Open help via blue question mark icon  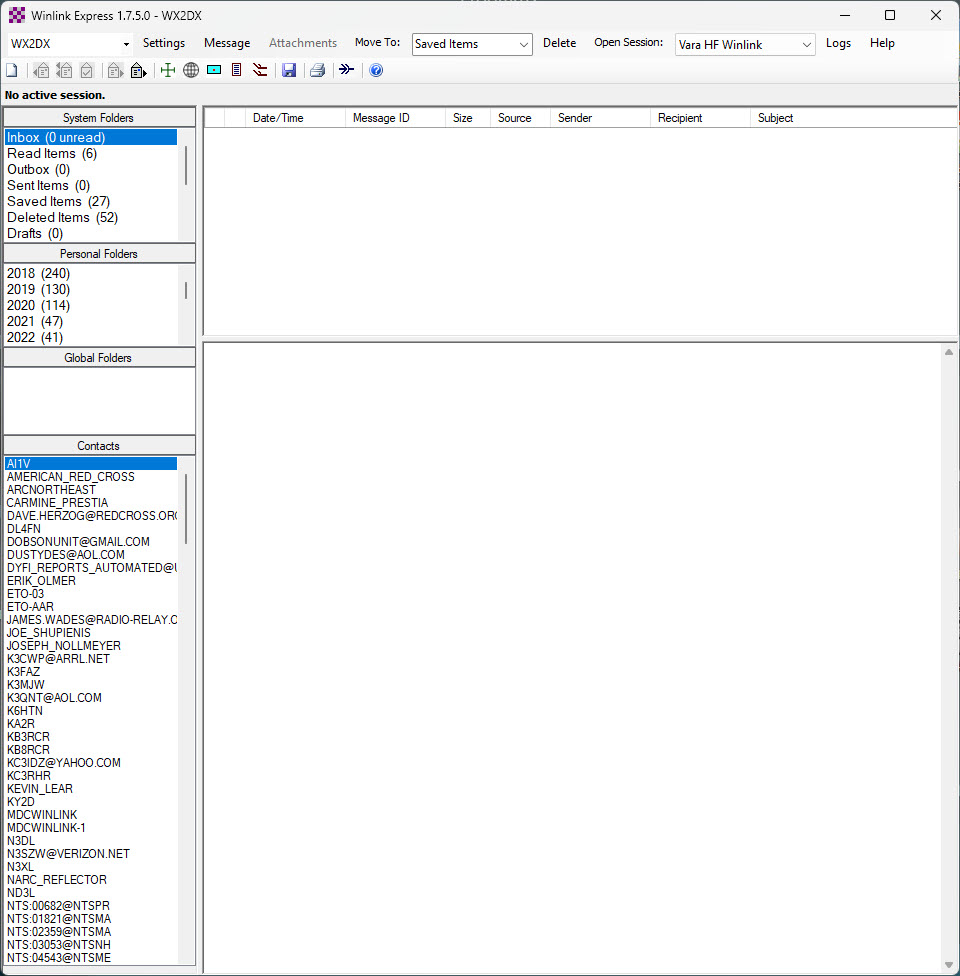pyautogui.click(x=376, y=70)
